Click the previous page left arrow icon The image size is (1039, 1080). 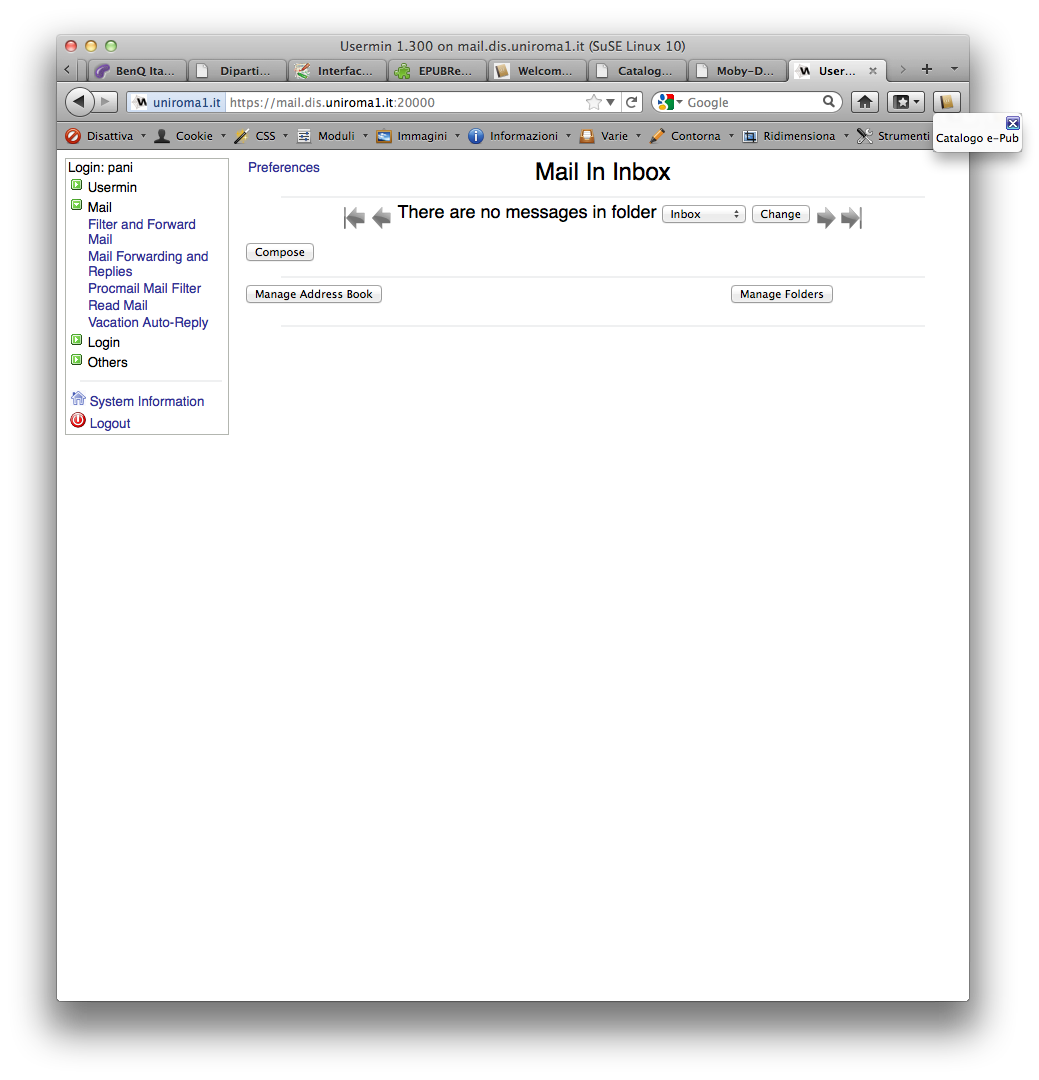tap(381, 217)
